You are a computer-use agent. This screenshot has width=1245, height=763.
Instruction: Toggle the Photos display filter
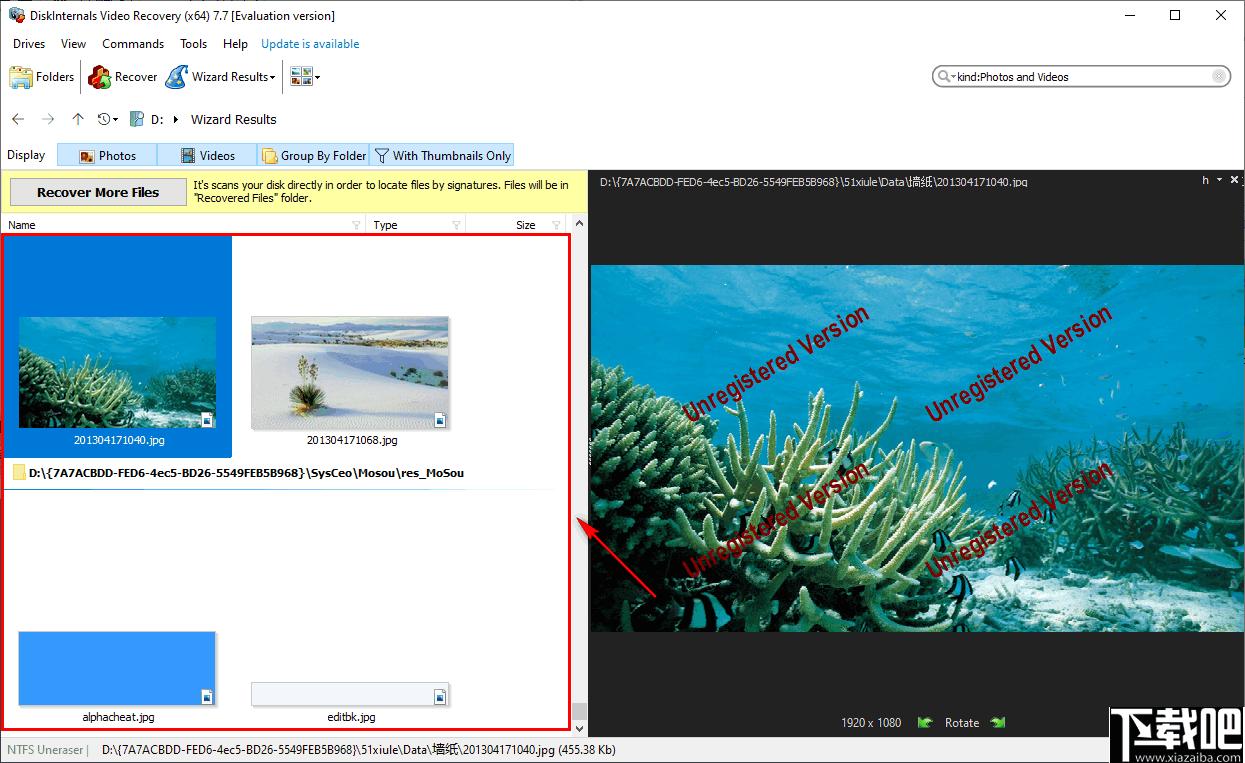click(x=107, y=155)
